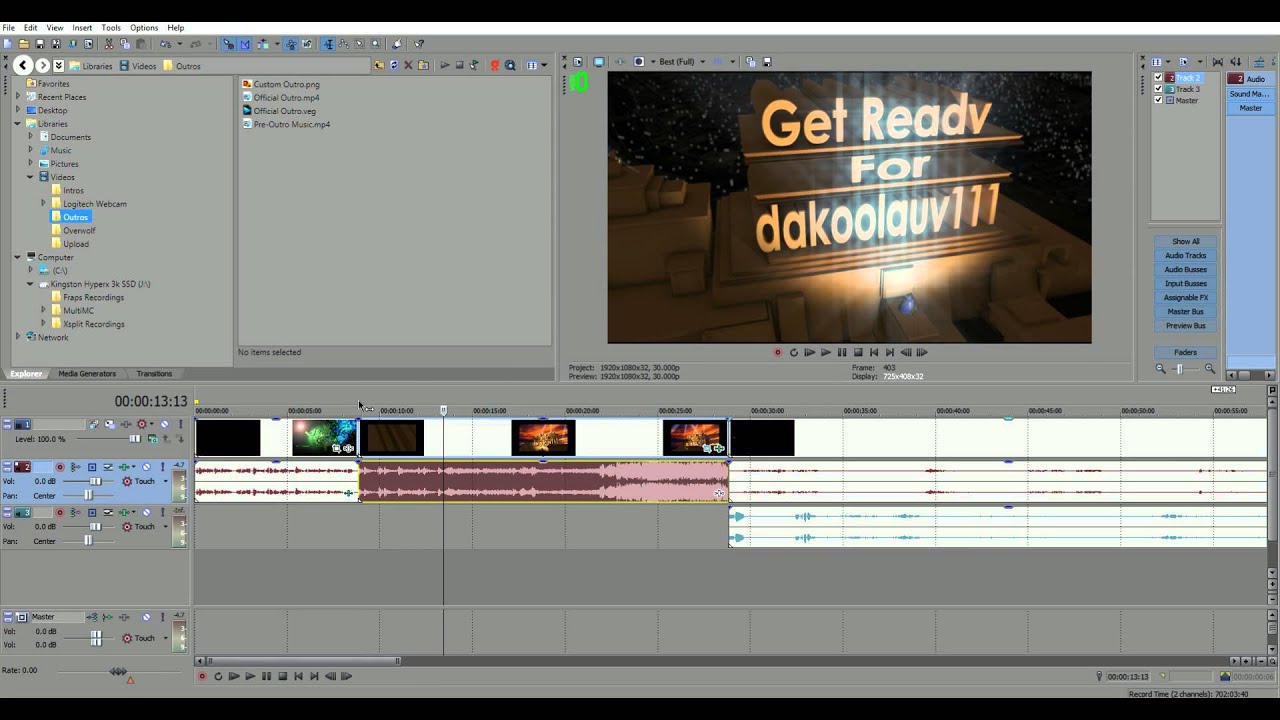
Task: Click the New project icon in main toolbar
Action: 7,44
